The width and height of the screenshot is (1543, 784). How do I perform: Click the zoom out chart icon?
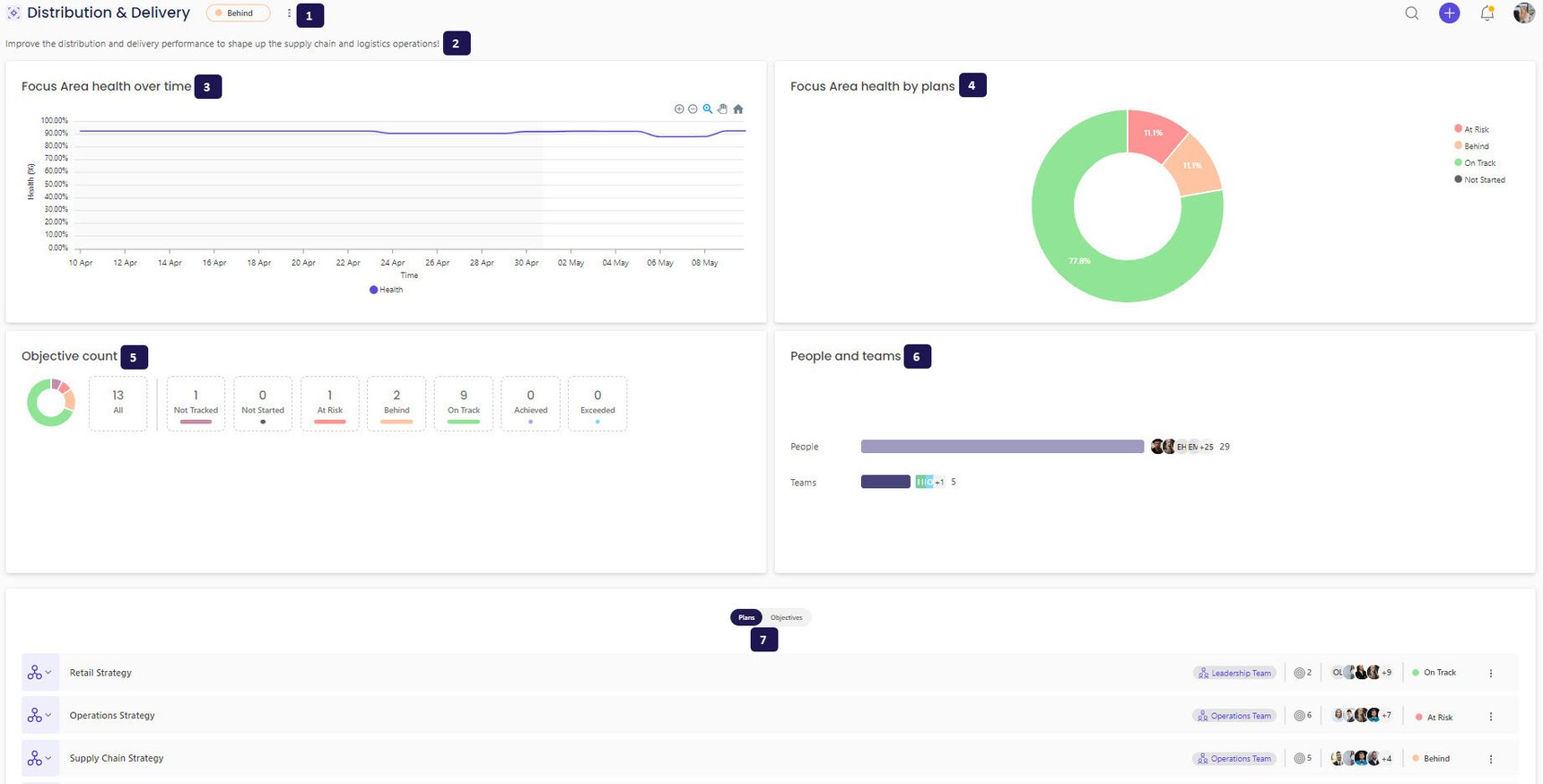coord(693,109)
